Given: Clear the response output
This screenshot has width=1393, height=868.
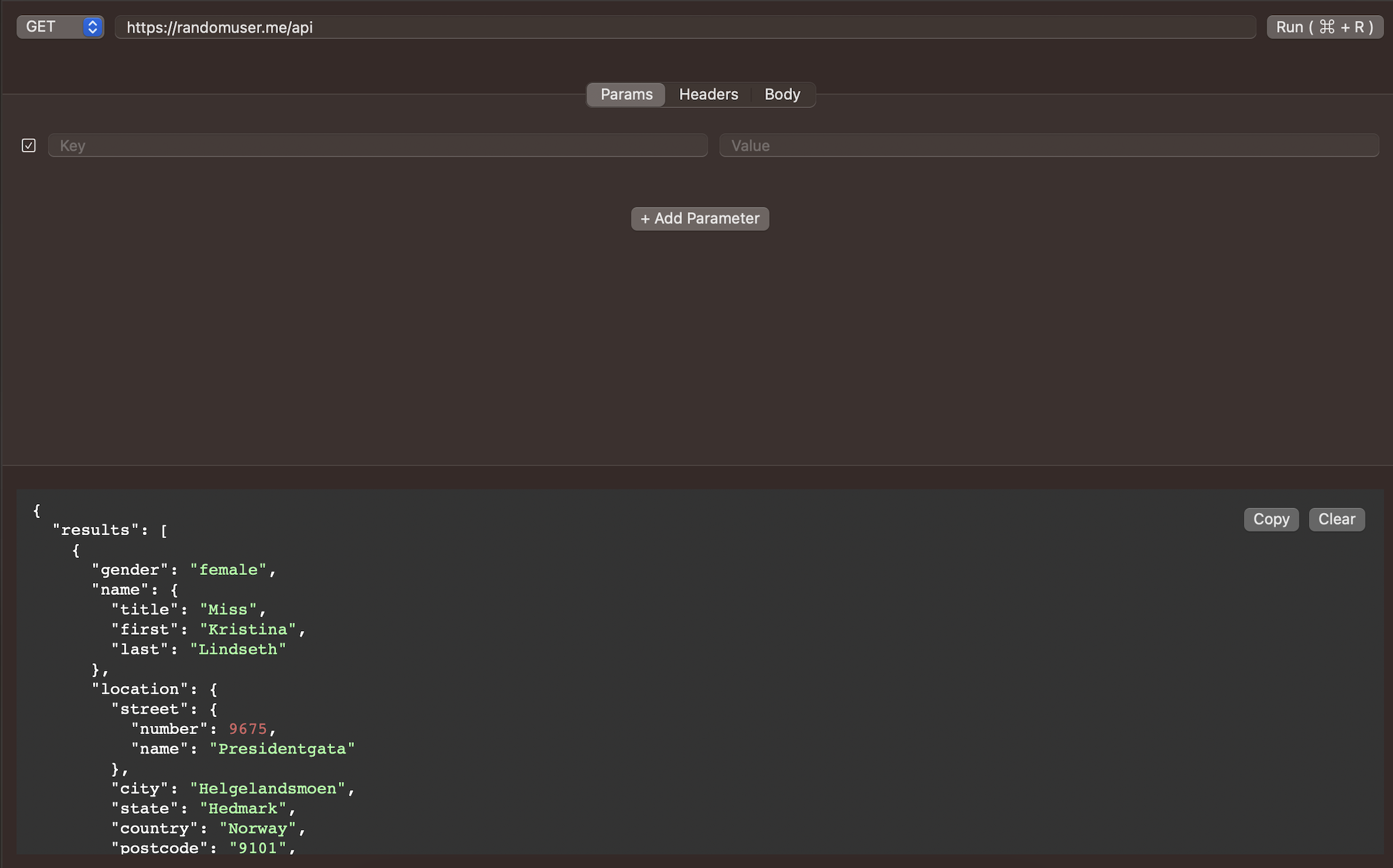Looking at the screenshot, I should (x=1336, y=519).
